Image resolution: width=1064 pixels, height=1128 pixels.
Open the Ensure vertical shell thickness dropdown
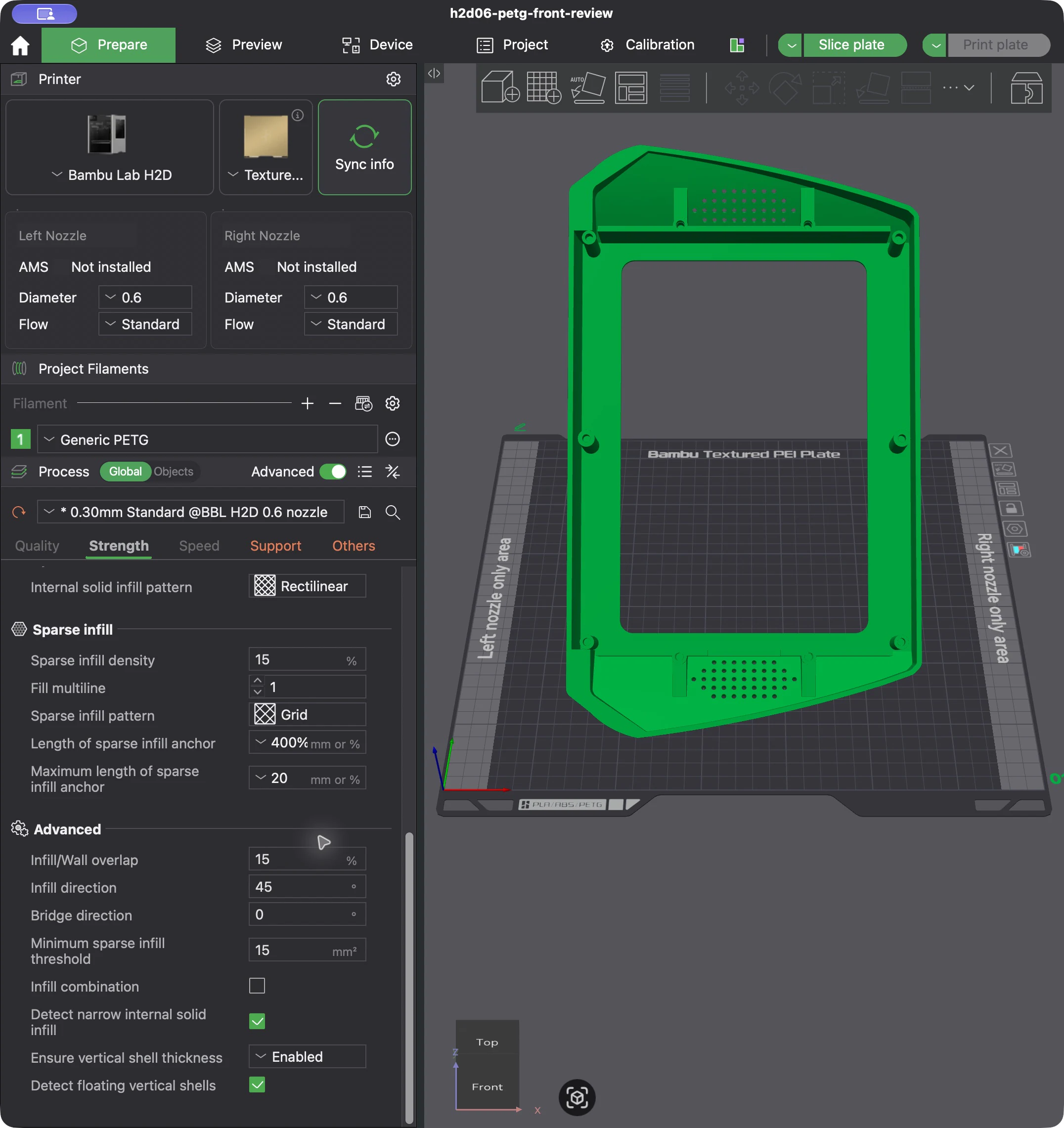[x=308, y=1056]
